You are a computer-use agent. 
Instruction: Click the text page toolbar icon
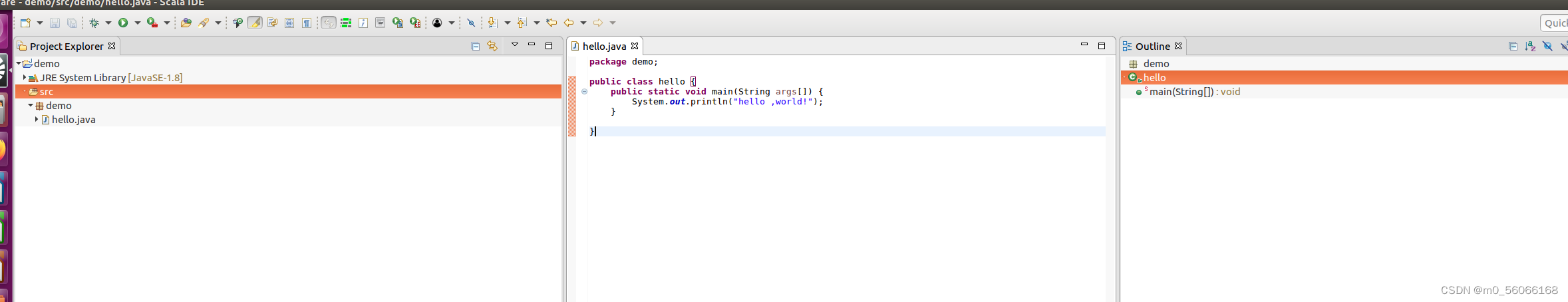pos(380,23)
